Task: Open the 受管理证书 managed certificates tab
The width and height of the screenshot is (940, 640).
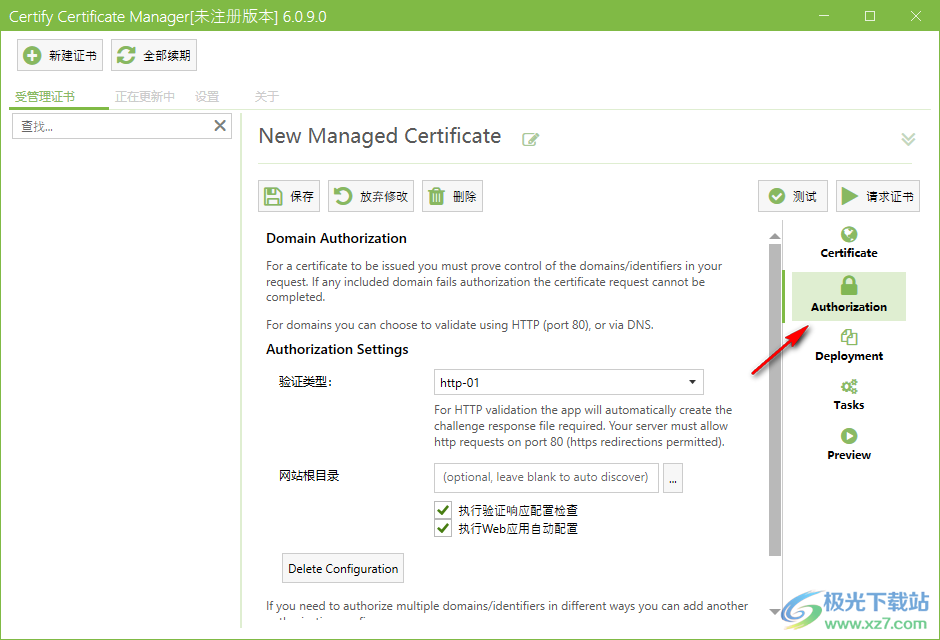Action: (x=45, y=96)
